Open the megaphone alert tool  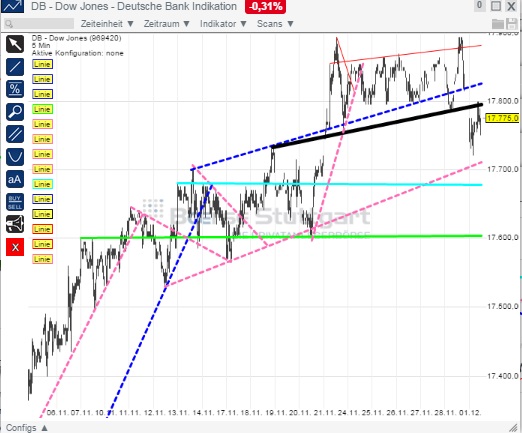pos(15,224)
